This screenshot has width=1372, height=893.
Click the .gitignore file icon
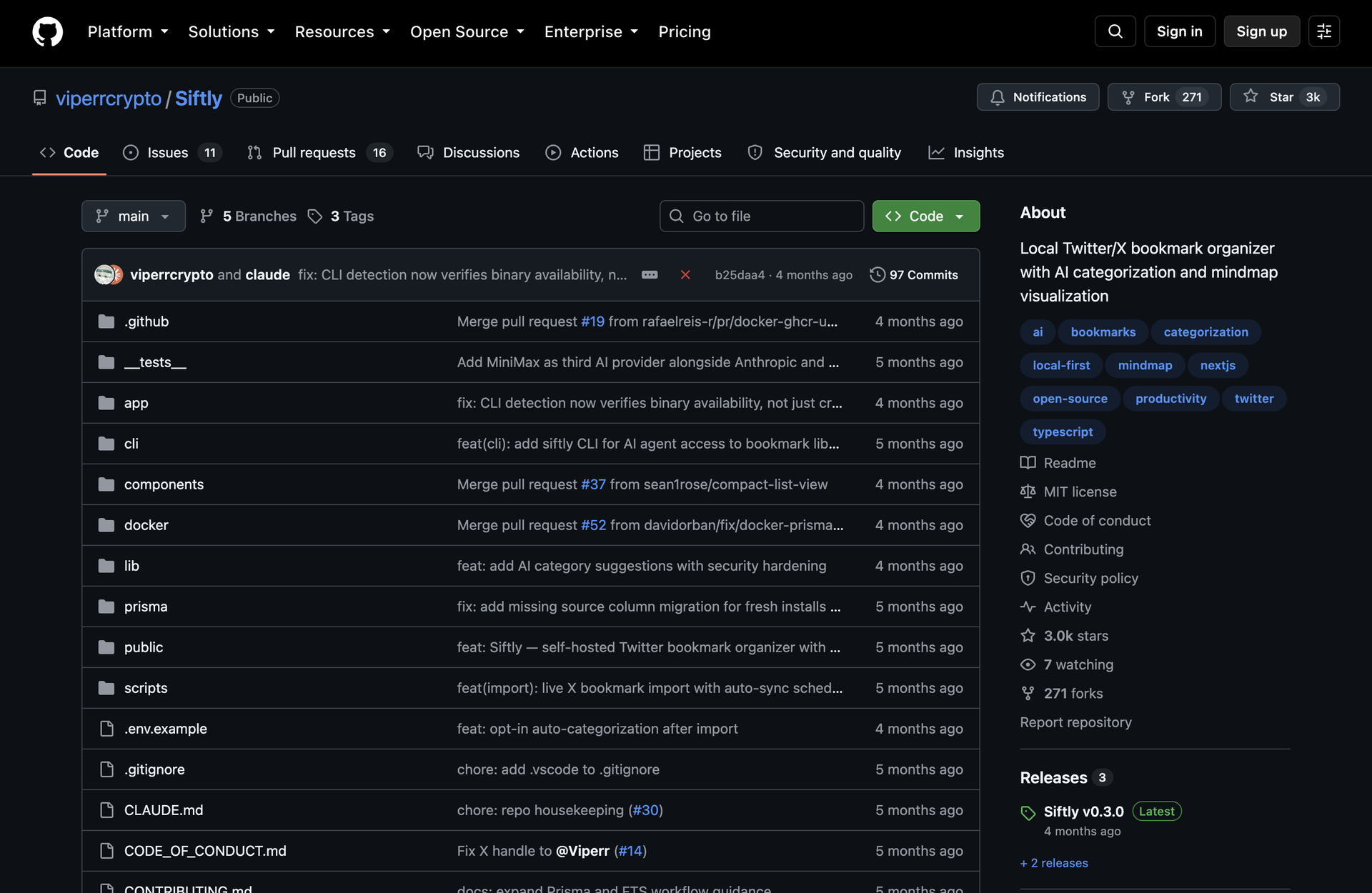[x=106, y=769]
